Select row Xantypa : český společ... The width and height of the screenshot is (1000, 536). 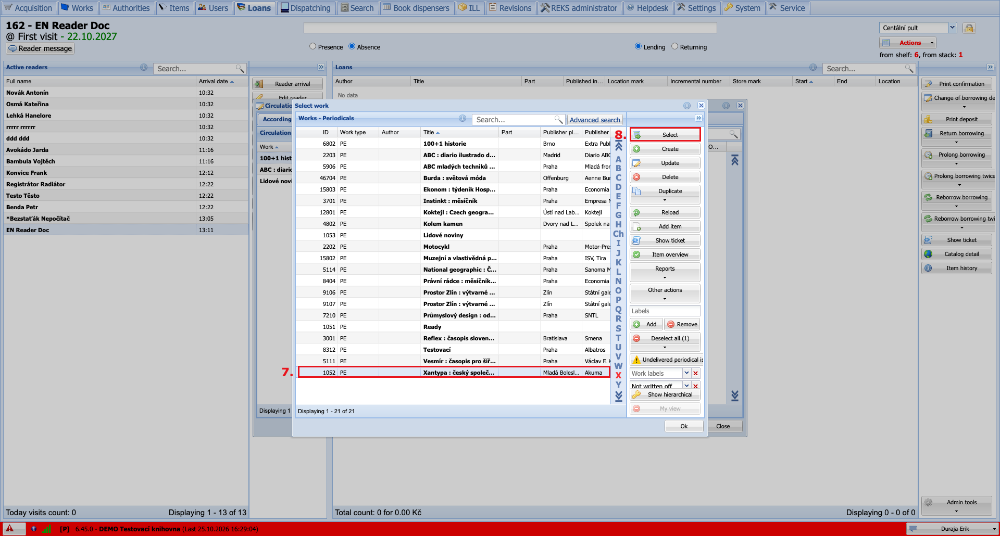pyautogui.click(x=453, y=371)
